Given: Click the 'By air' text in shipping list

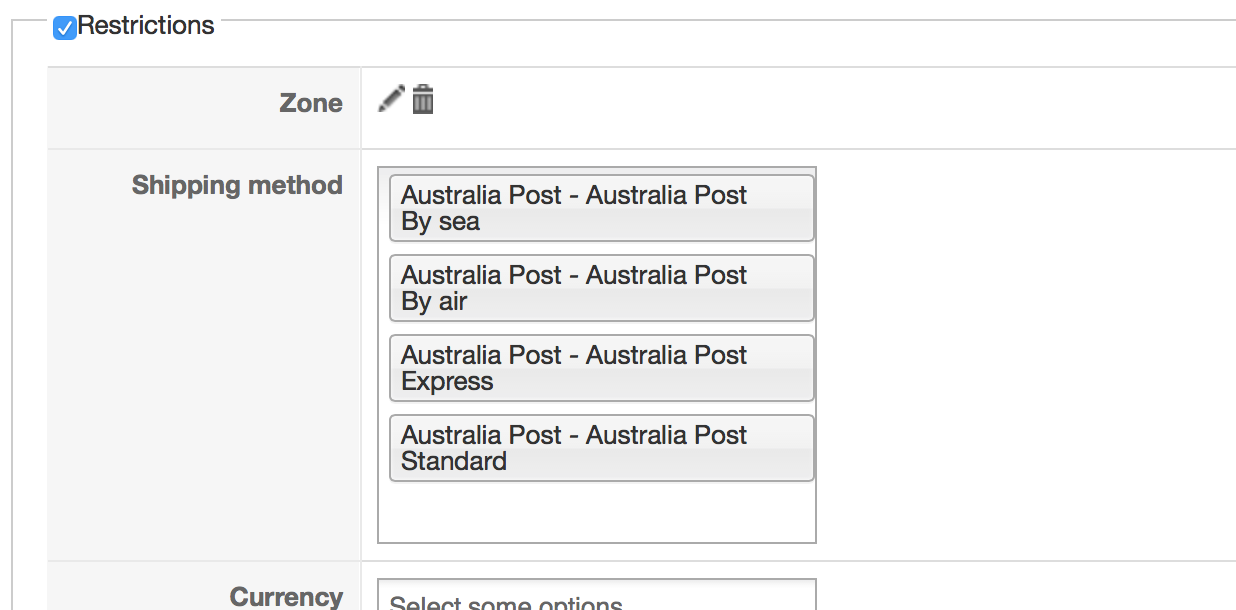Looking at the screenshot, I should tap(434, 302).
